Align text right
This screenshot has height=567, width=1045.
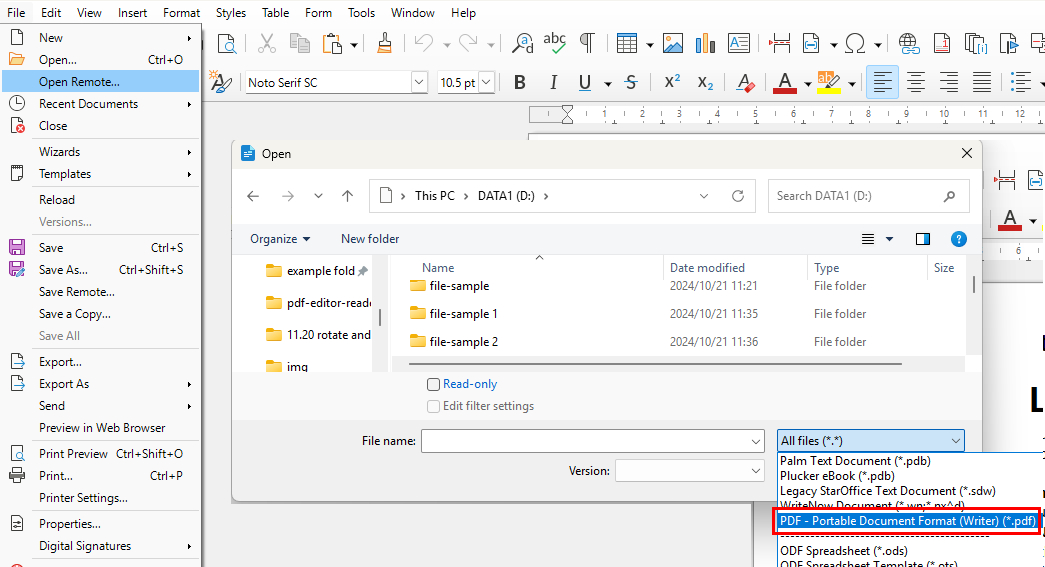[948, 82]
